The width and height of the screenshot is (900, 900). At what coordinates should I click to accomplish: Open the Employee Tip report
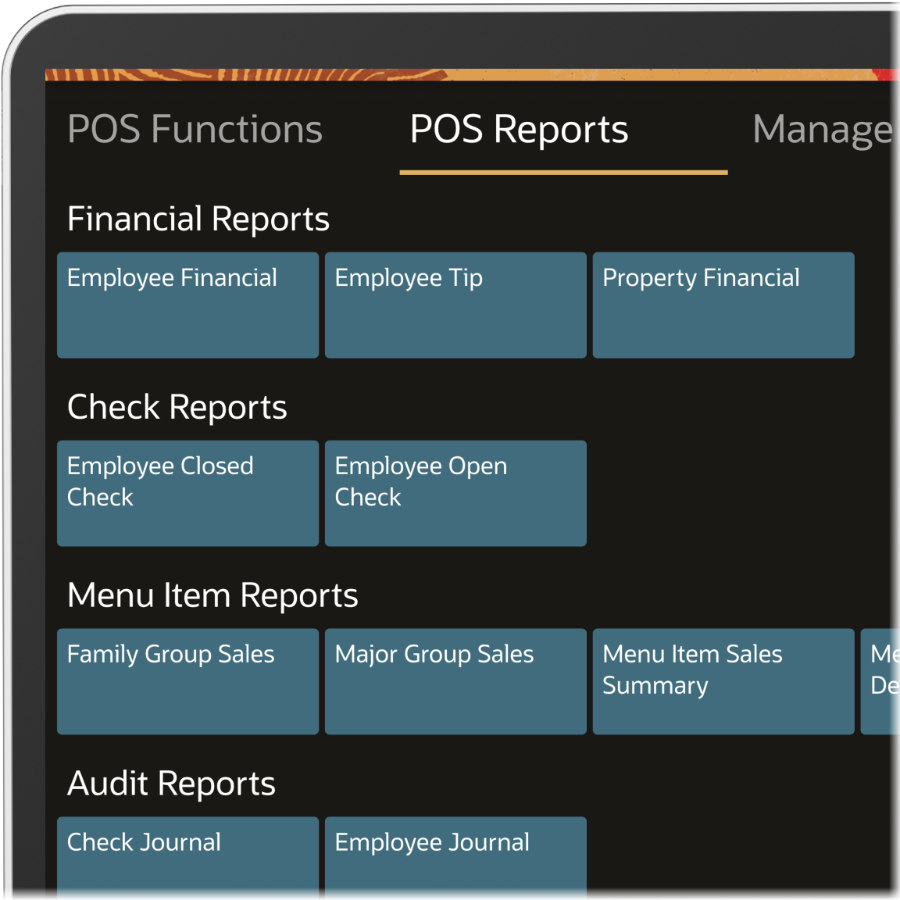point(456,305)
